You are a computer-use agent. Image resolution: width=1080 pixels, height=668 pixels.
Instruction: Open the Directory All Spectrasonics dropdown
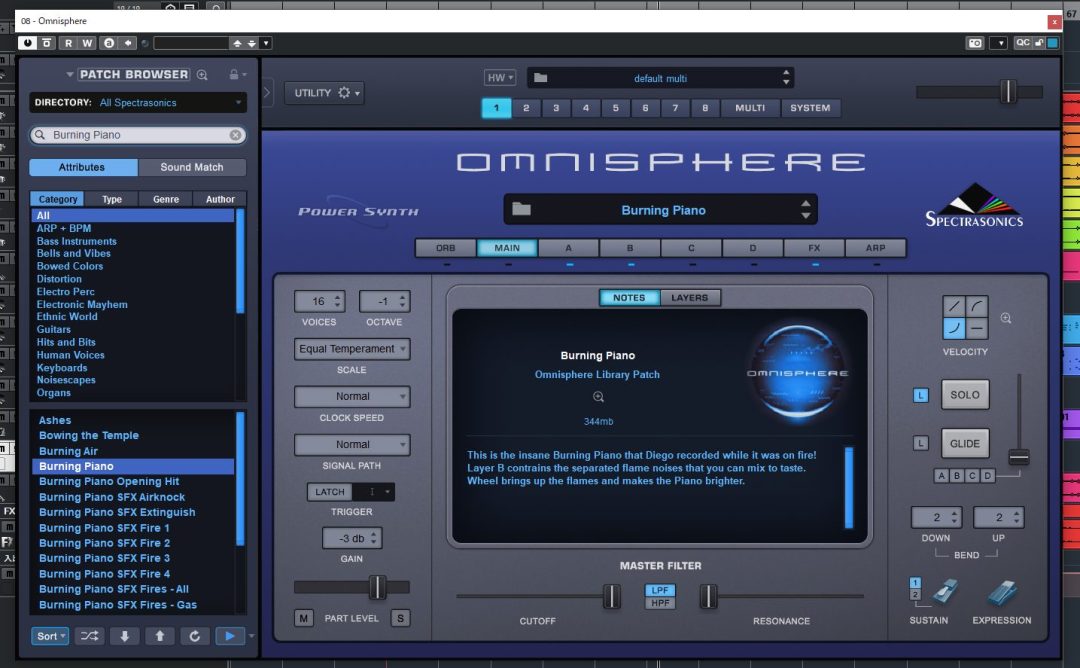click(138, 103)
